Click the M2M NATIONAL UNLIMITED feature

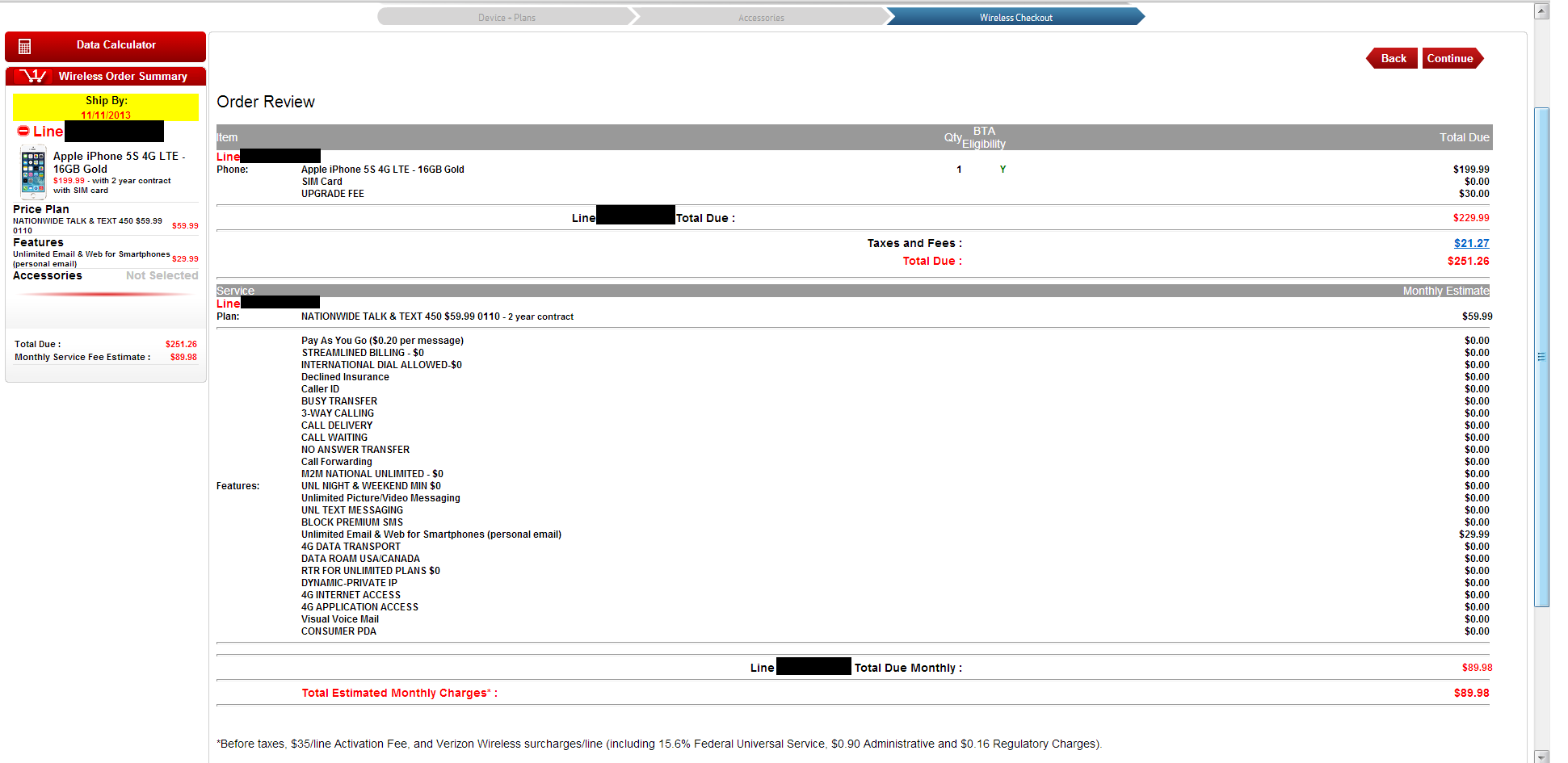coord(372,474)
